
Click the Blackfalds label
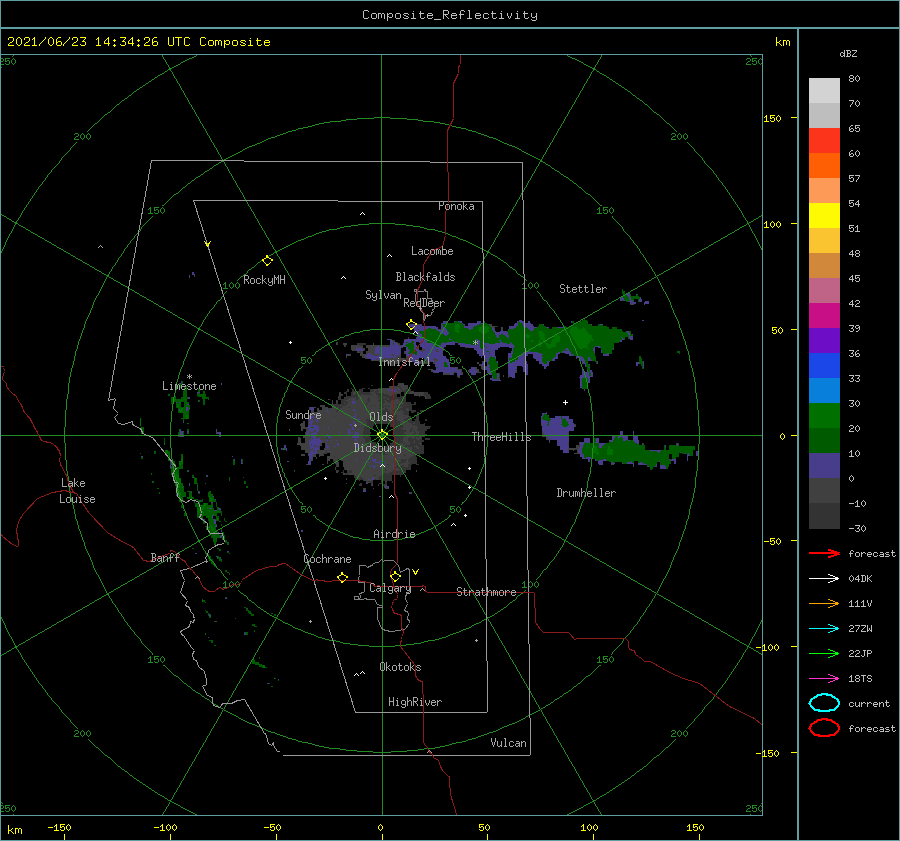click(x=425, y=277)
